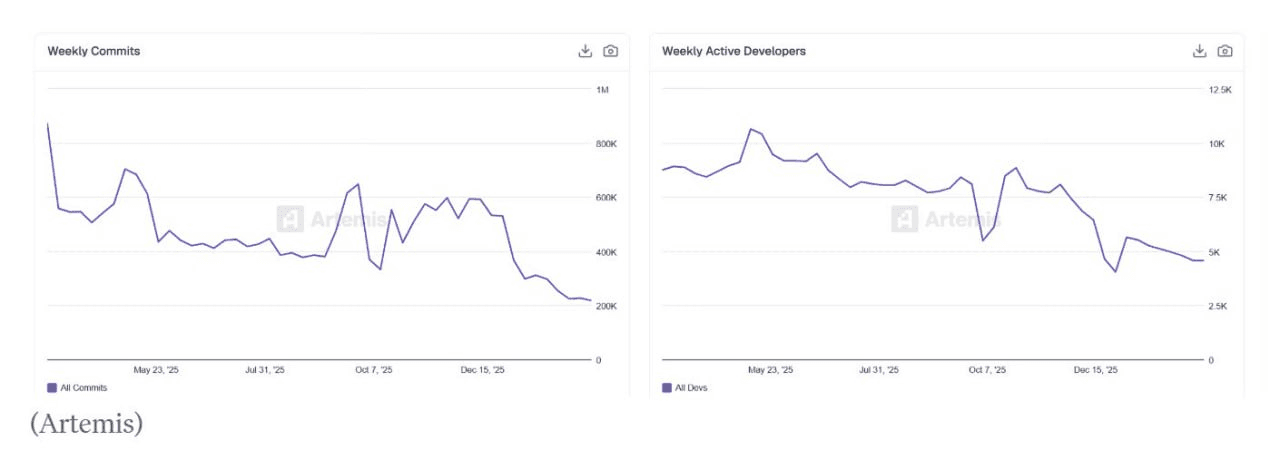Download the Weekly Active Developers data
The height and width of the screenshot is (470, 1280).
tap(1199, 51)
